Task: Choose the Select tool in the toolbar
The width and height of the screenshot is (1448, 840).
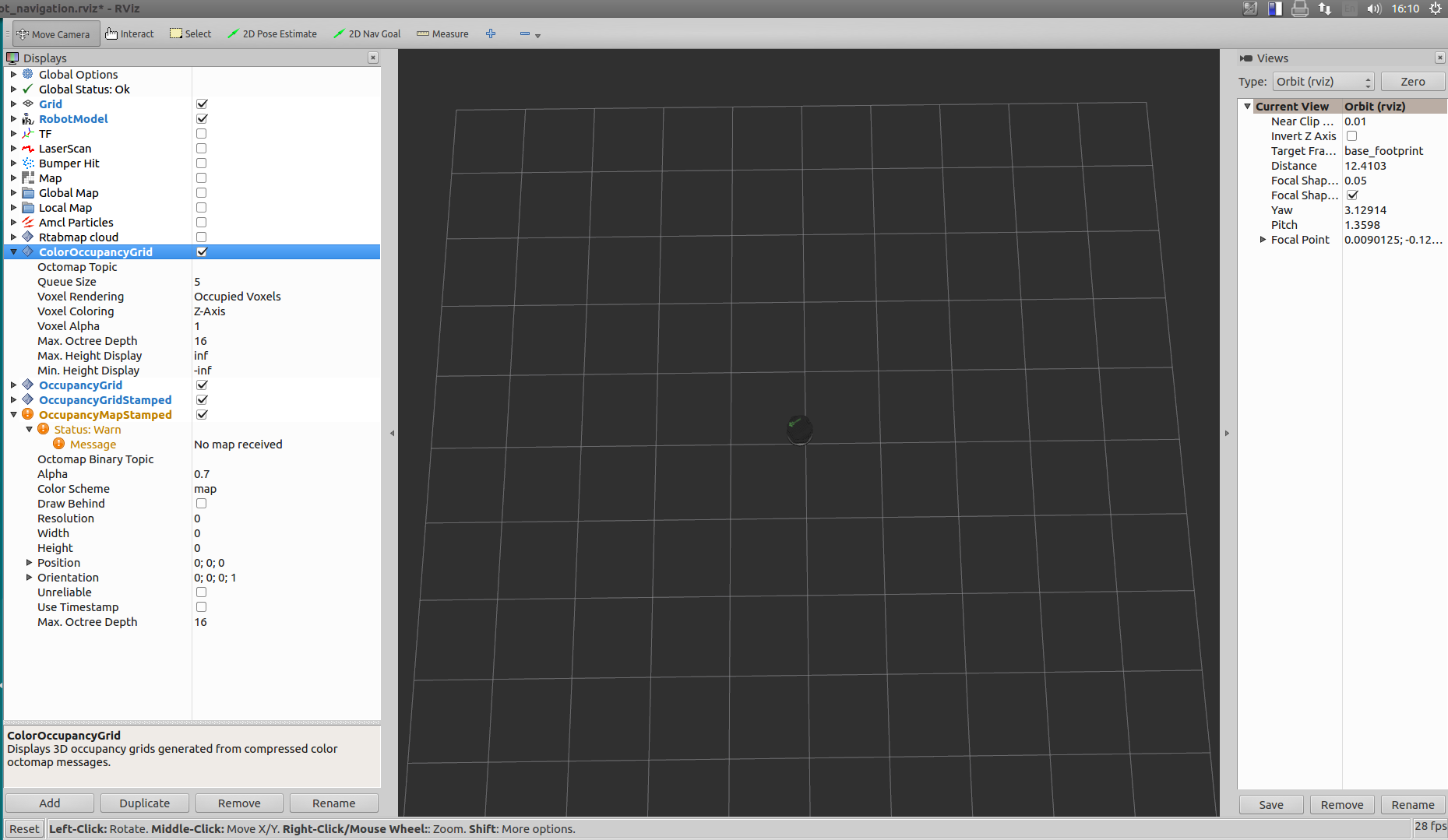Action: 190,33
